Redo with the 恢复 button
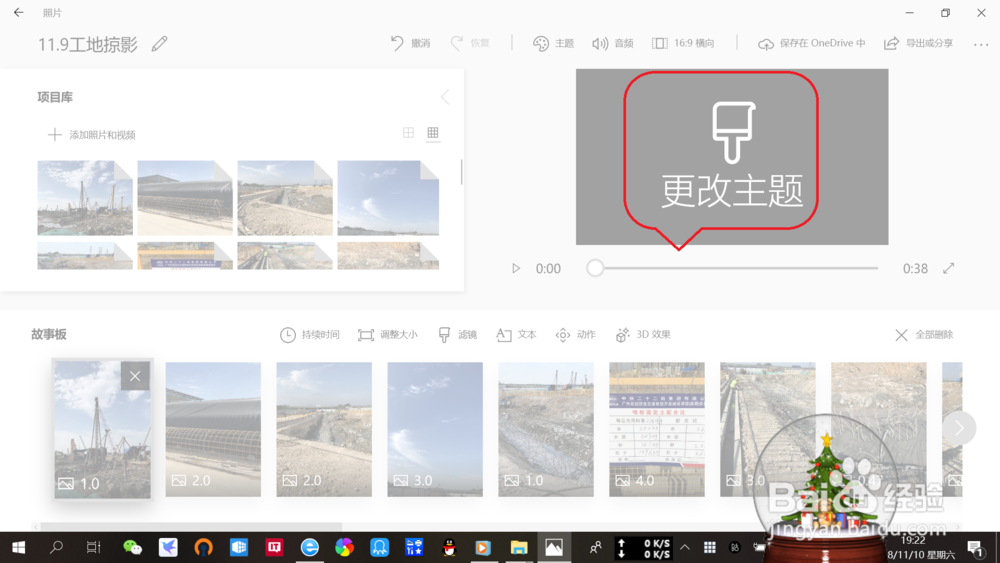The image size is (1000, 563). coord(470,43)
